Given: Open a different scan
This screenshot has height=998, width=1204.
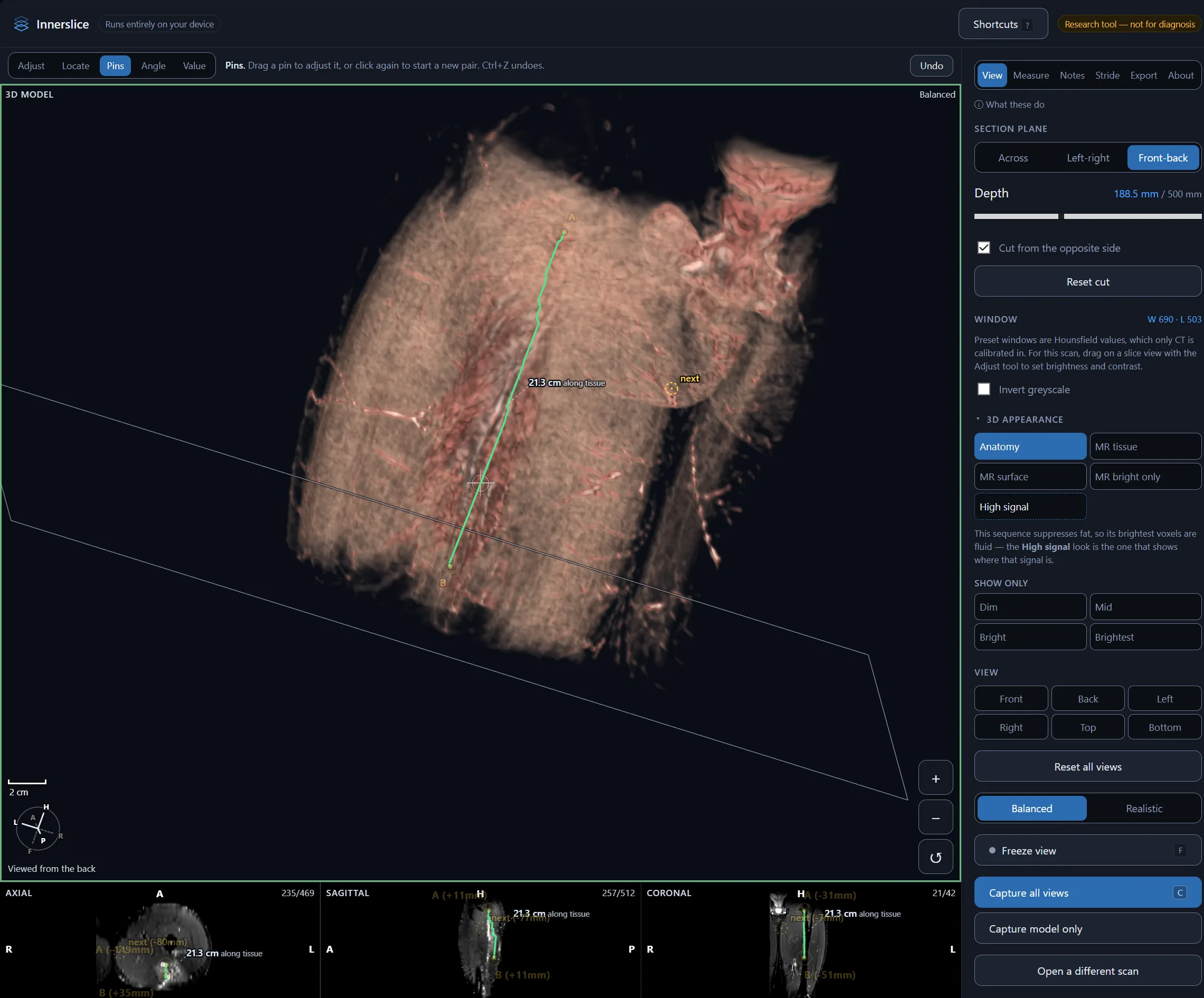Looking at the screenshot, I should point(1088,971).
